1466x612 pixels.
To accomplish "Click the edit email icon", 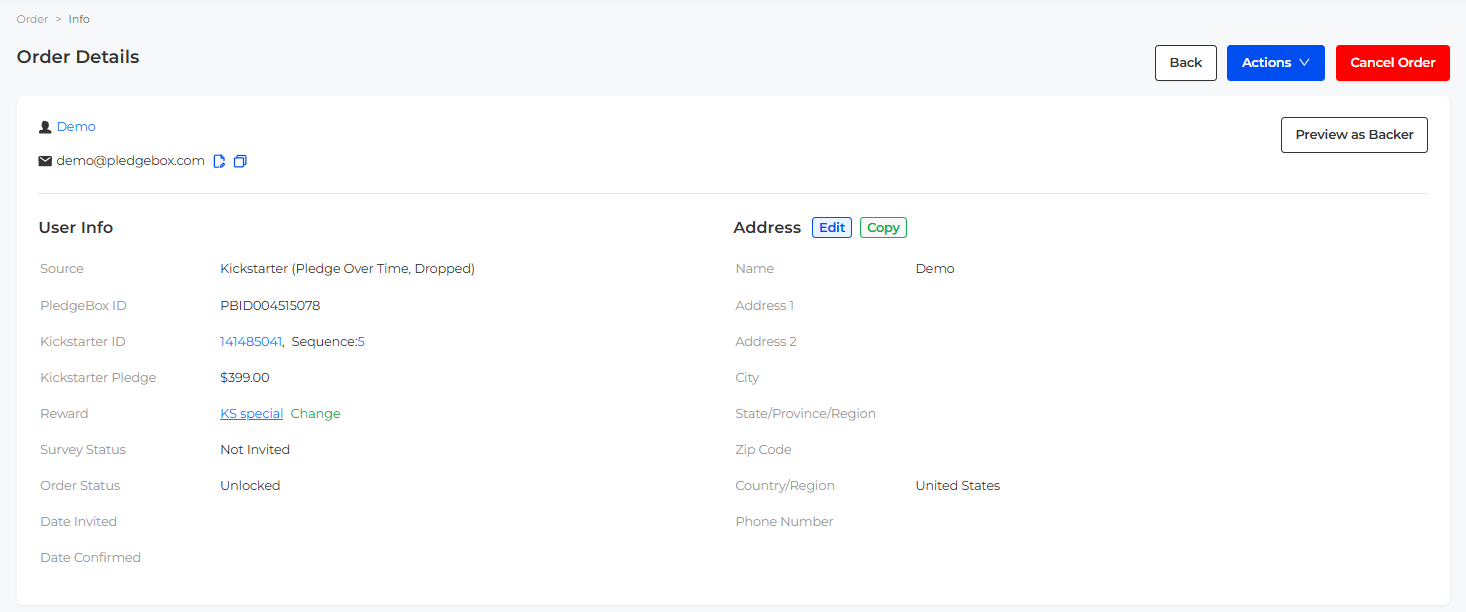I will coord(220,161).
